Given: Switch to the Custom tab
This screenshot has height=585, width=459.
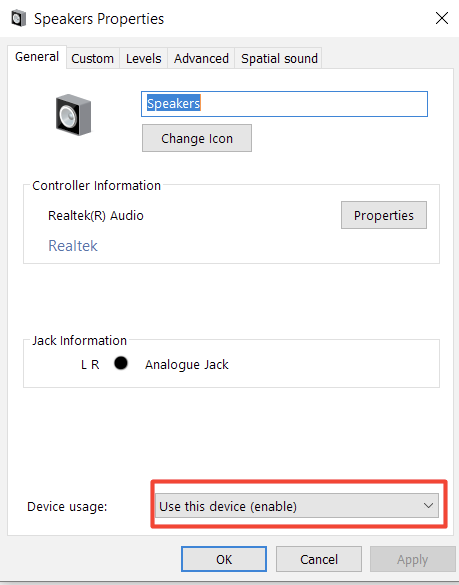Looking at the screenshot, I should pyautogui.click(x=93, y=59).
